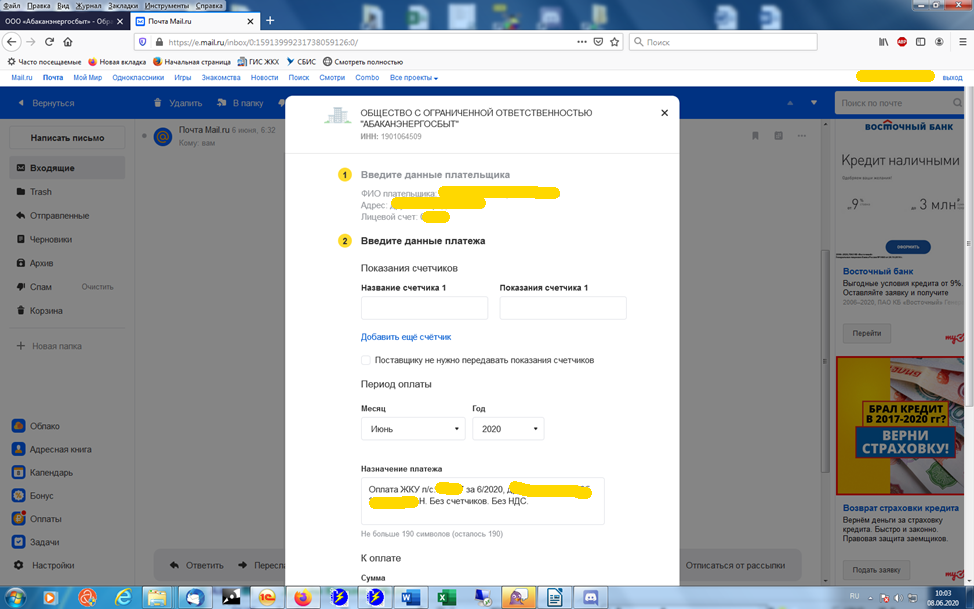This screenshot has height=609, width=974.
Task: Open page actions three-dot menu in address bar
Action: 581,42
